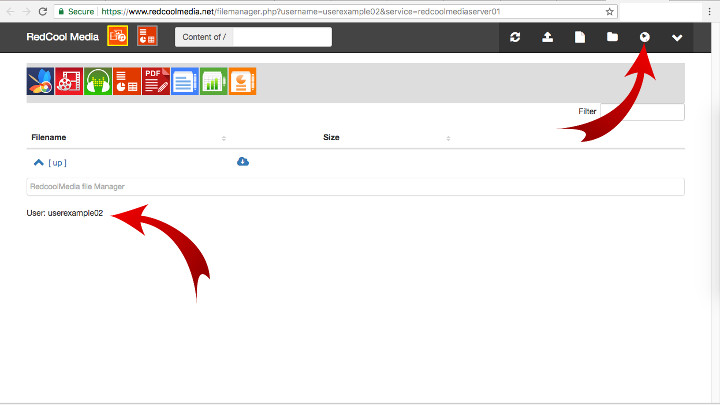Open the orange presentation app icon
This screenshot has width=720, height=405.
click(243, 82)
